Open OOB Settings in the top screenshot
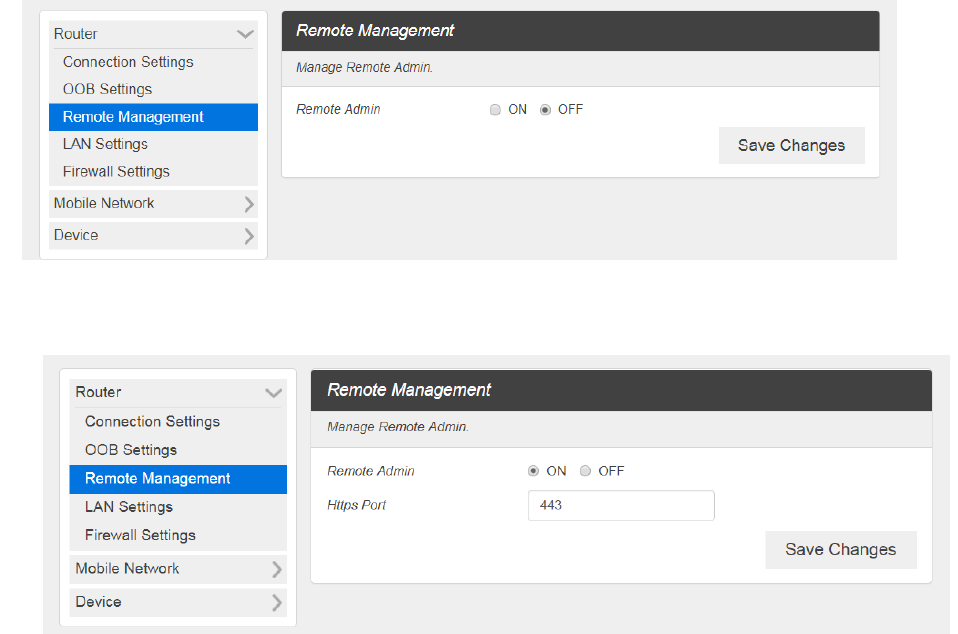Screen dimensions: 958x634 (x=107, y=89)
